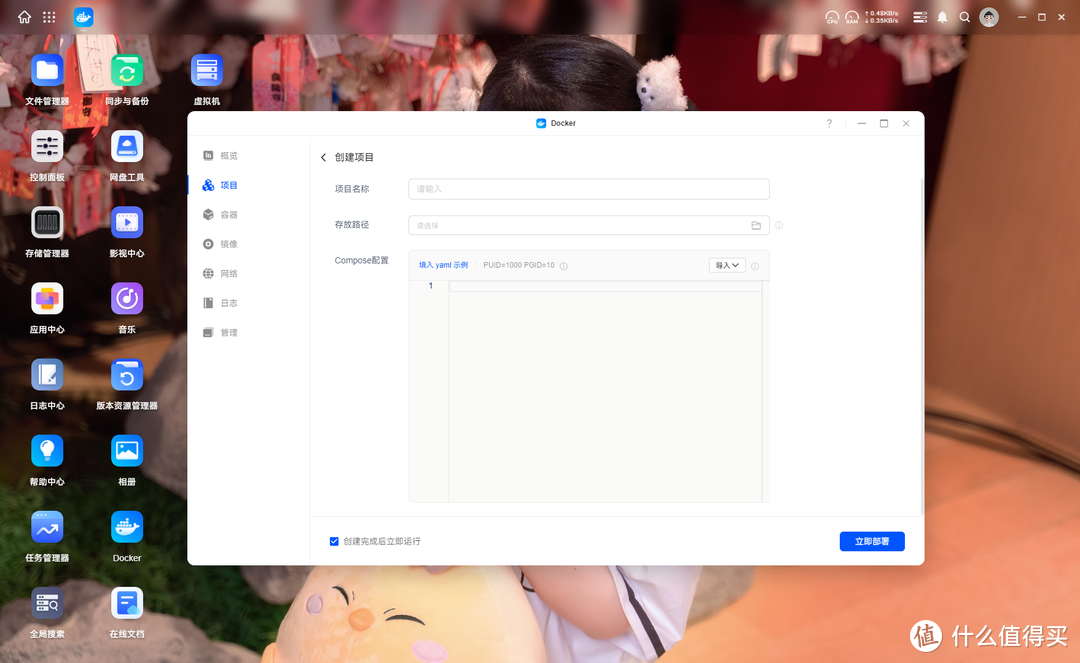This screenshot has width=1080, height=663.
Task: Click the 立即部署 button
Action: coord(872,541)
